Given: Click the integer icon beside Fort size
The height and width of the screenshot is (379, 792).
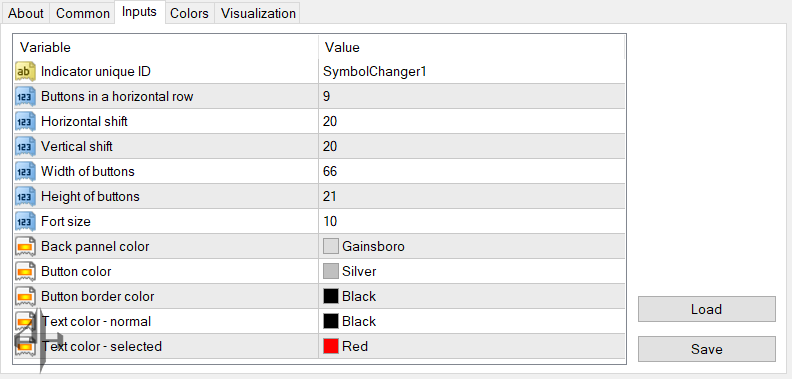Looking at the screenshot, I should click(25, 221).
